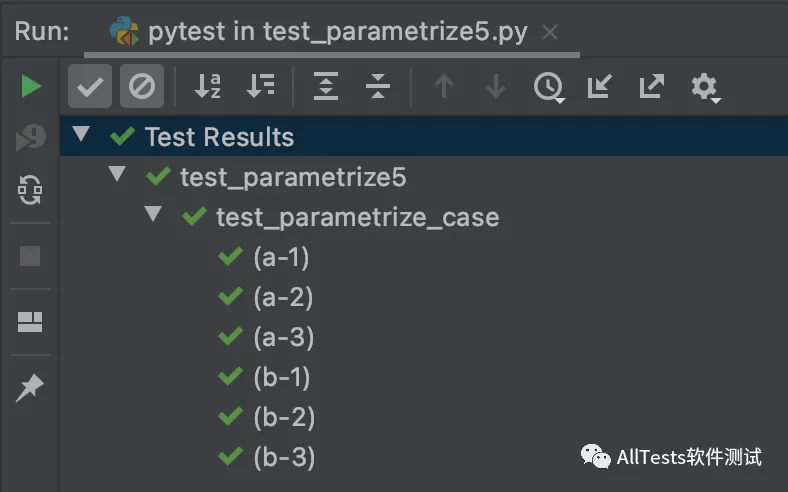The width and height of the screenshot is (788, 492).
Task: Toggle Show Passed tests checkmark button
Action: (90, 87)
